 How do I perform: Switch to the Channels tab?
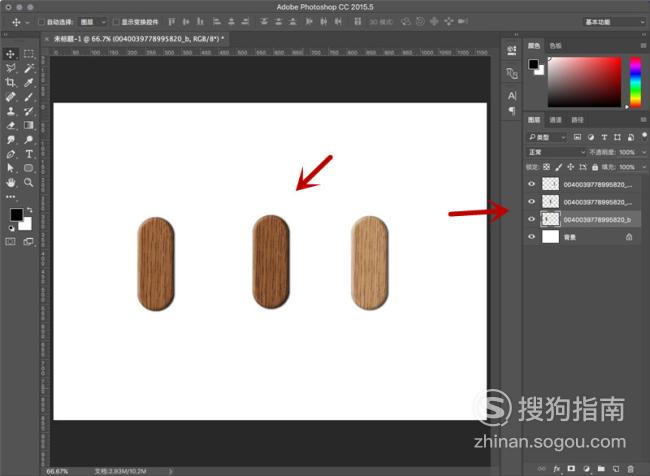tap(555, 120)
